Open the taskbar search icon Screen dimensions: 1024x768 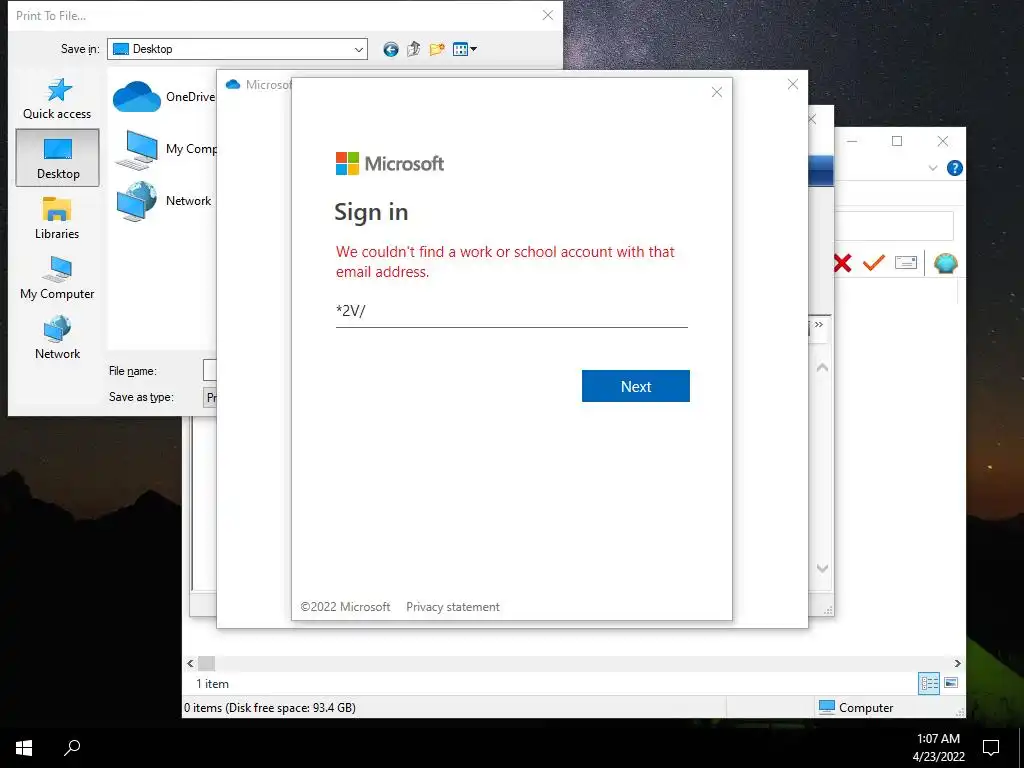[72, 748]
